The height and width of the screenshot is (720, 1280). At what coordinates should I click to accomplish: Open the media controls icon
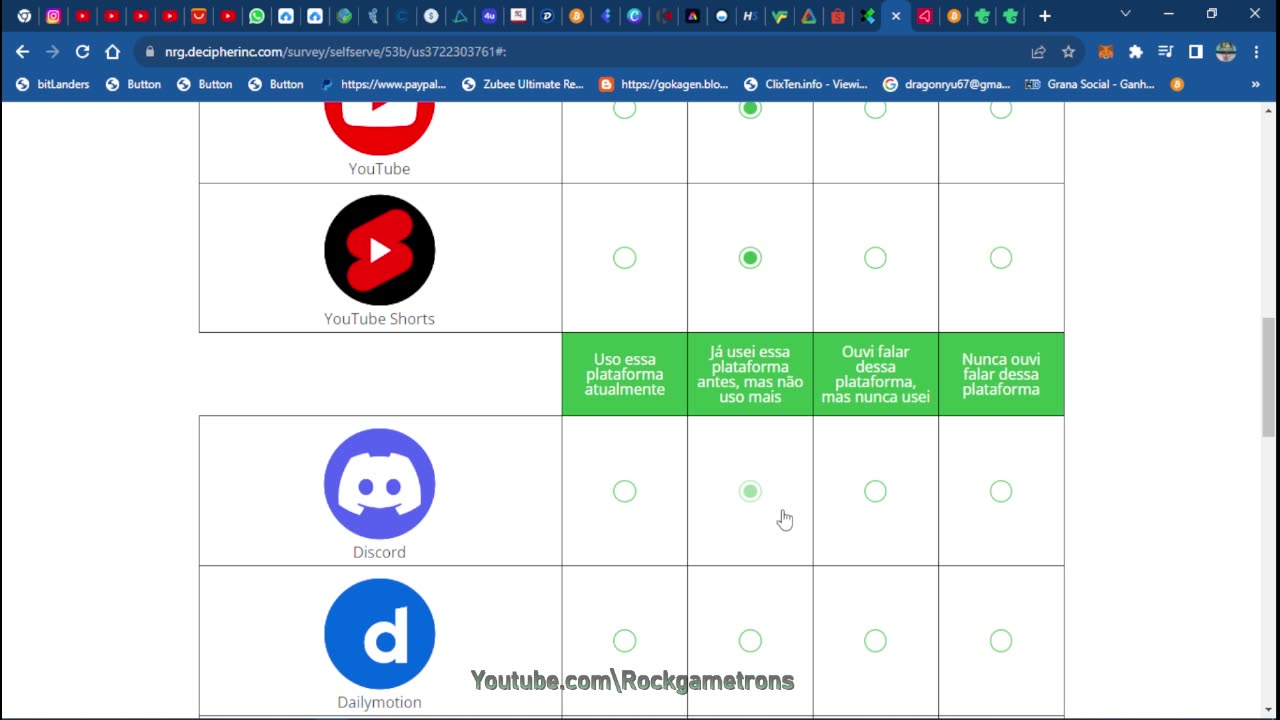click(1165, 52)
